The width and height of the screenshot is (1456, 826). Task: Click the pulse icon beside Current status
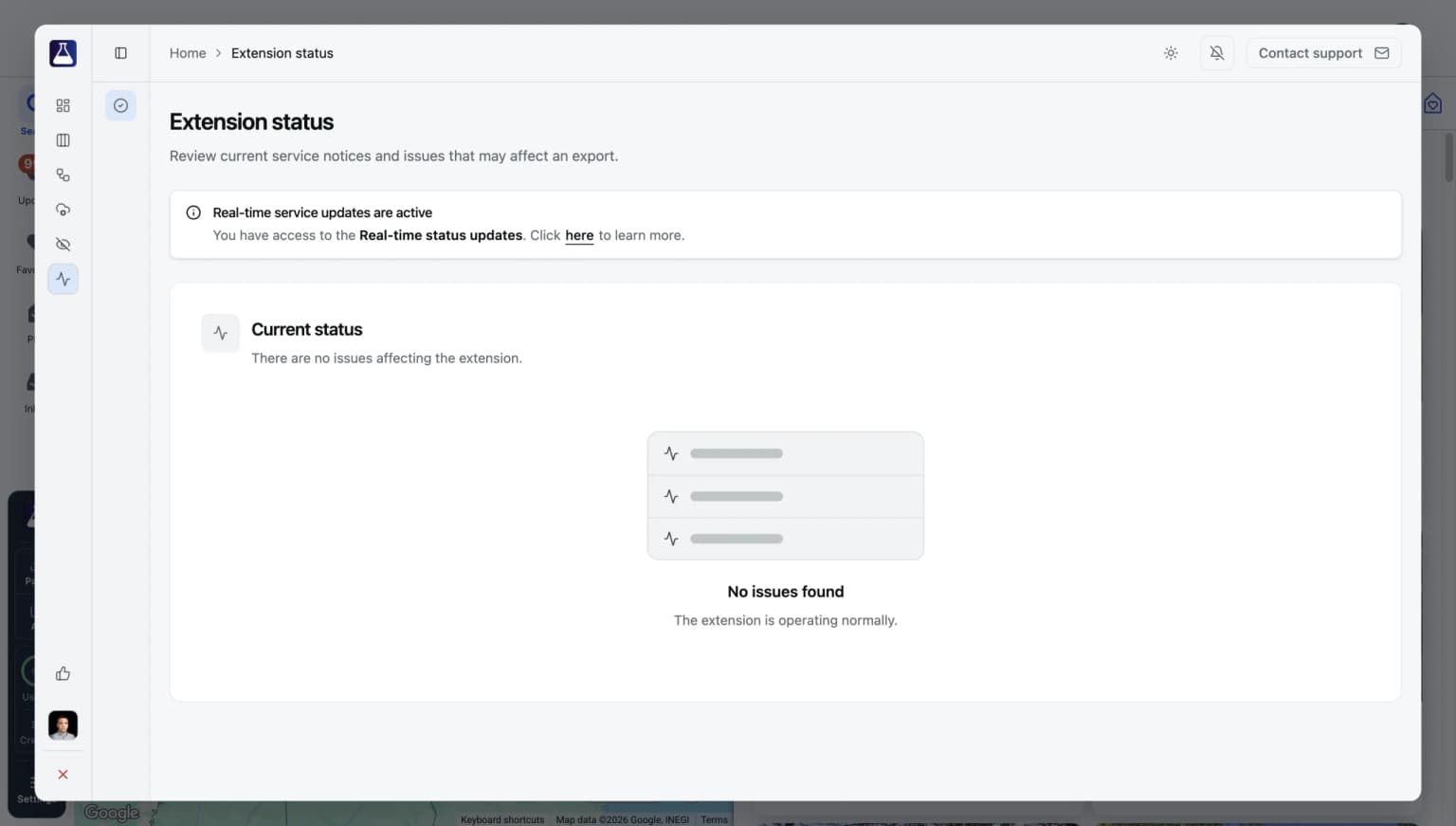click(x=220, y=333)
